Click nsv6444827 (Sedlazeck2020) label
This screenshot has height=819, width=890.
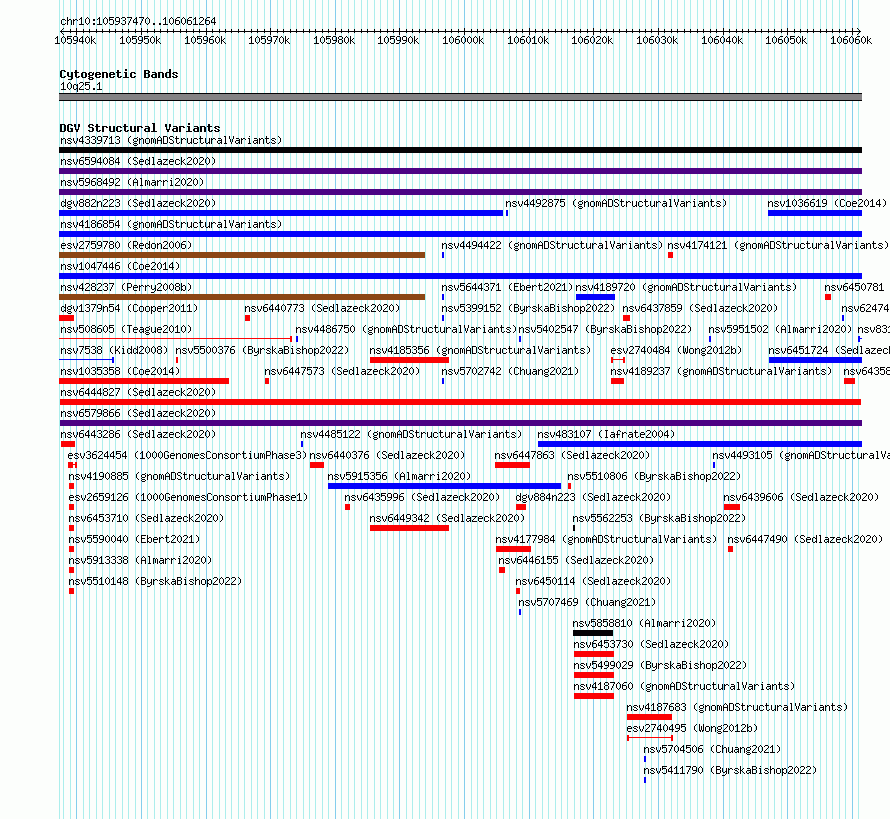point(138,392)
